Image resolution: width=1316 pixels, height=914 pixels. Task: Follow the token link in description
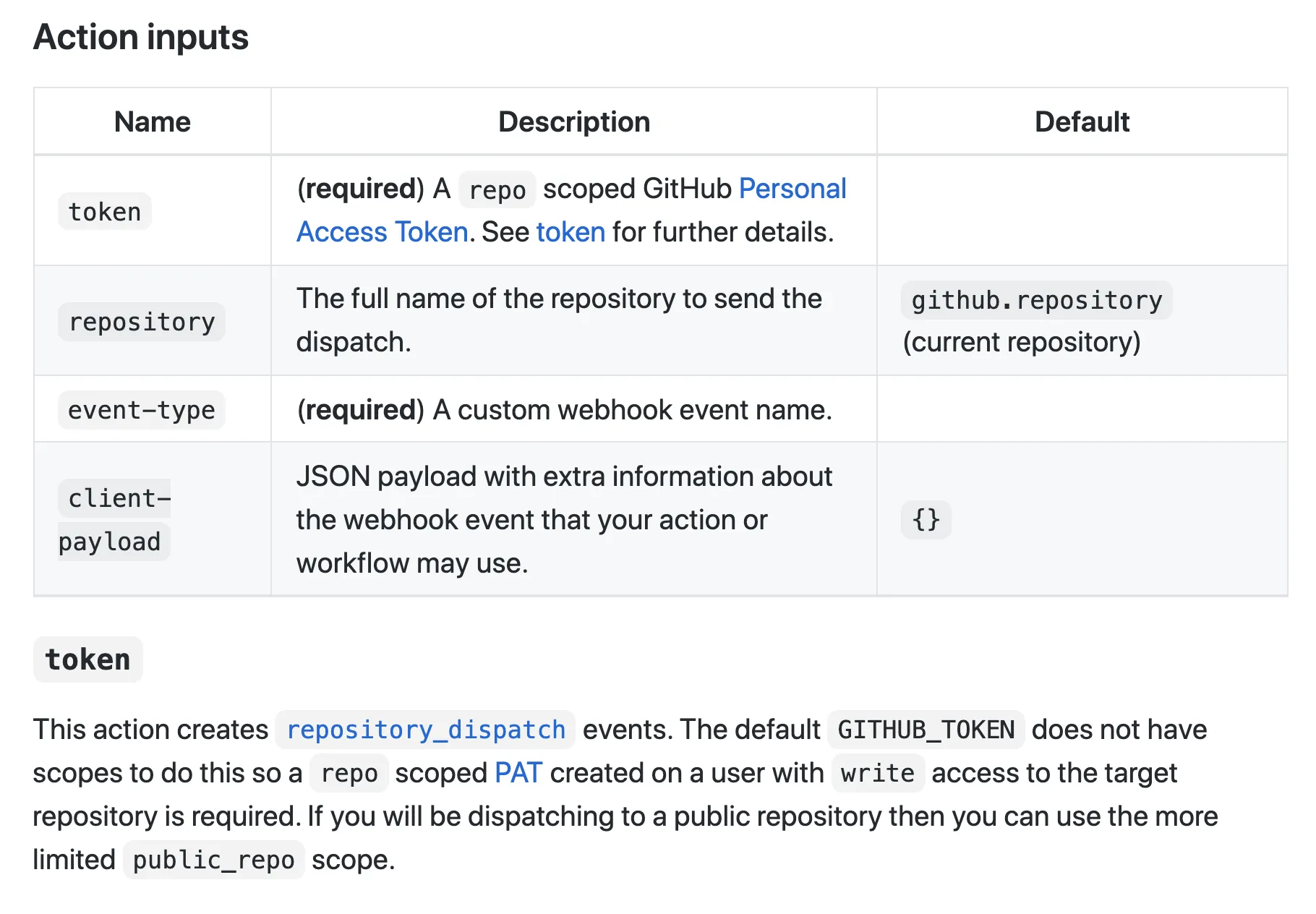click(571, 232)
